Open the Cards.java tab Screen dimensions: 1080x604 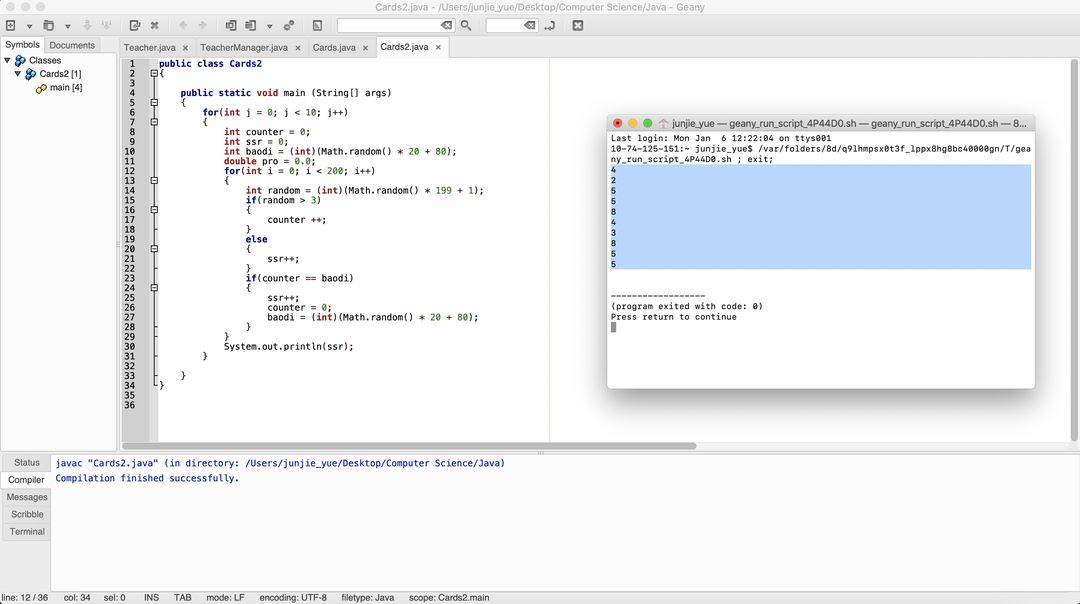334,48
